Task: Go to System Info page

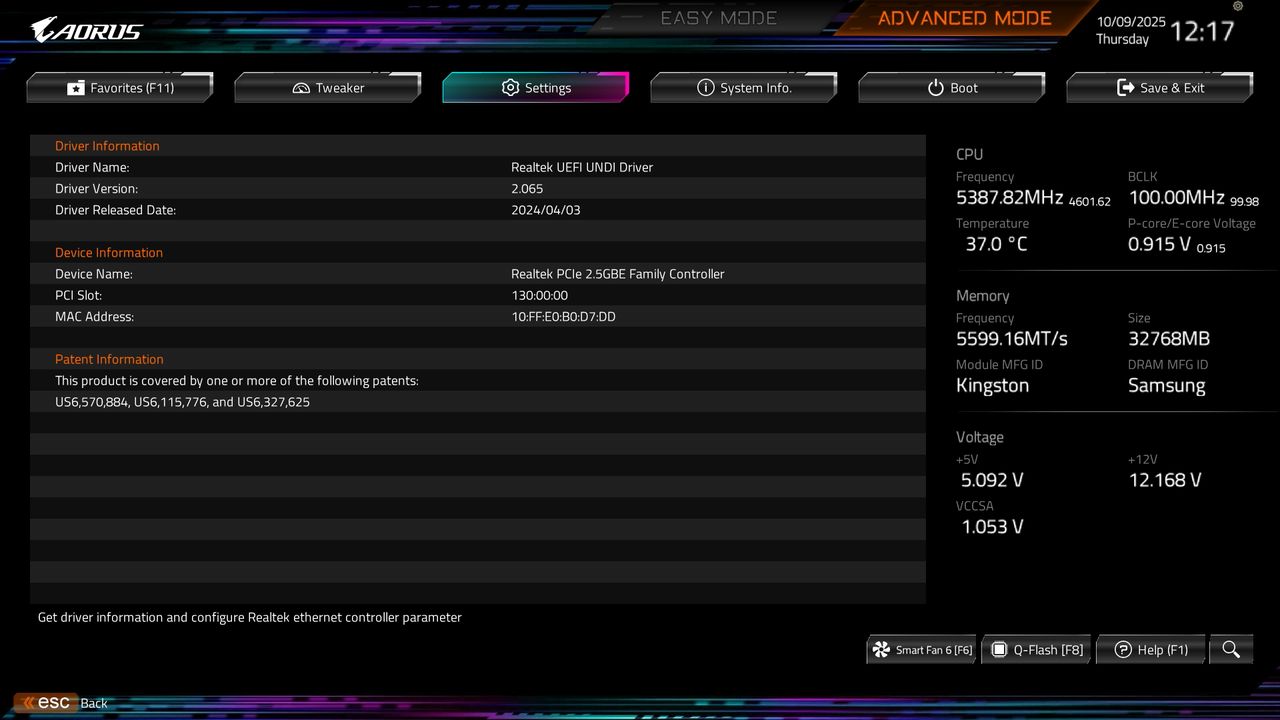Action: pos(743,87)
